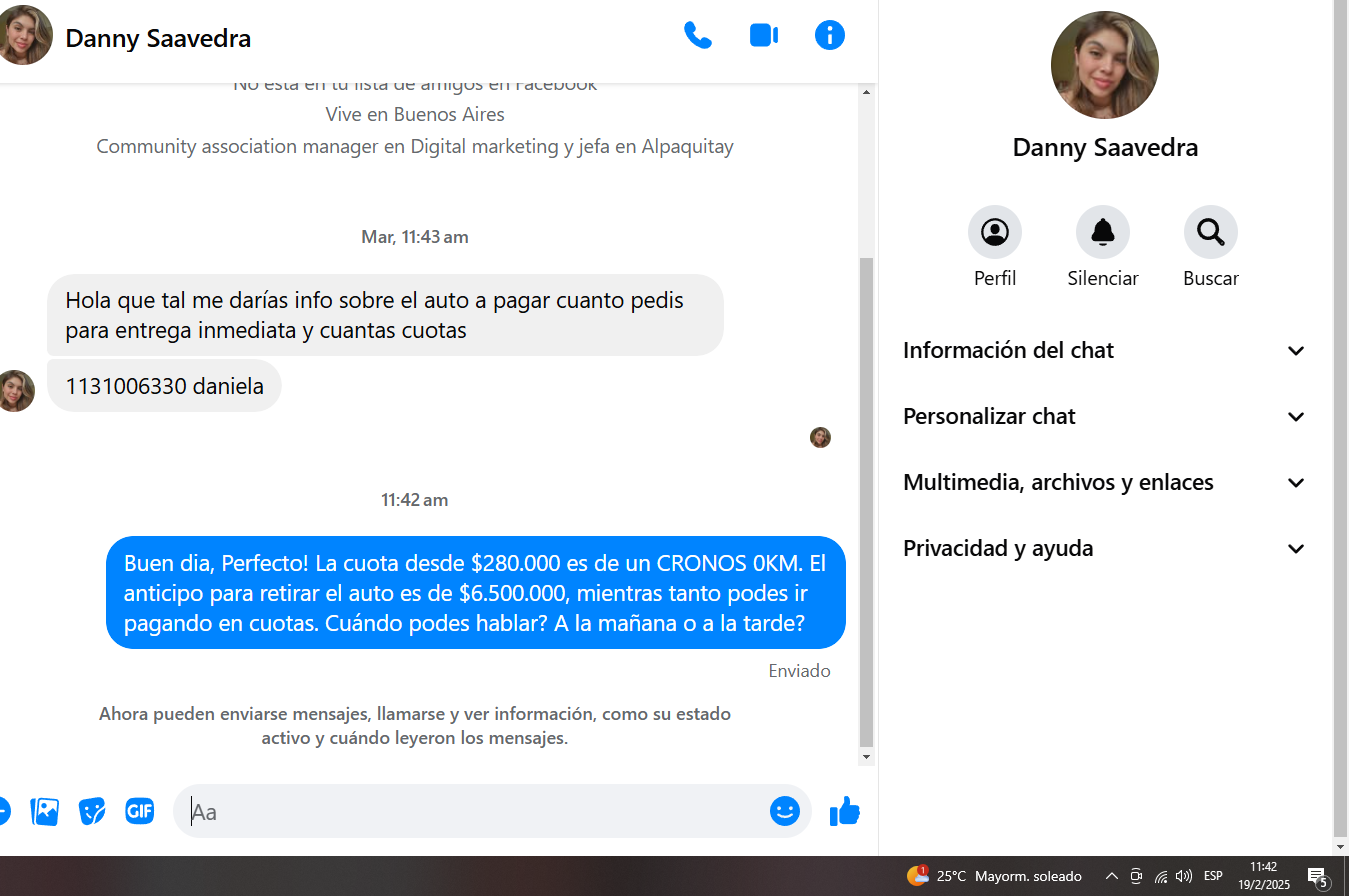Image resolution: width=1349 pixels, height=896 pixels.
Task: Attach a photo using image icon
Action: point(45,811)
